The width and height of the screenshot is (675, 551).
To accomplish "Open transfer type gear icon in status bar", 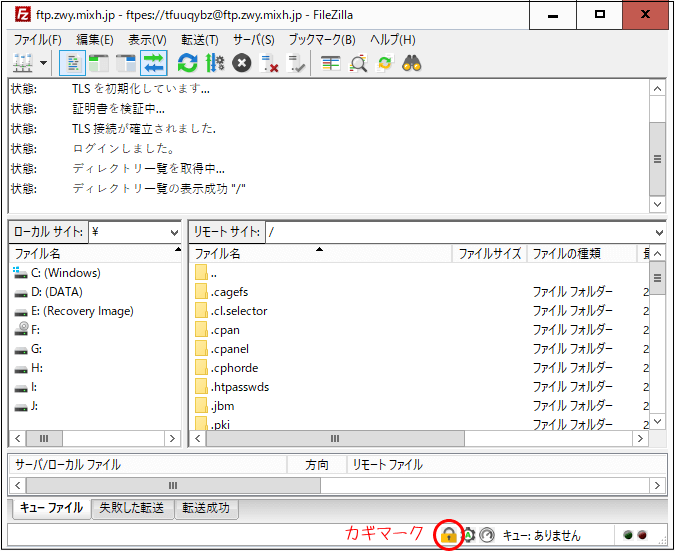I will point(468,535).
